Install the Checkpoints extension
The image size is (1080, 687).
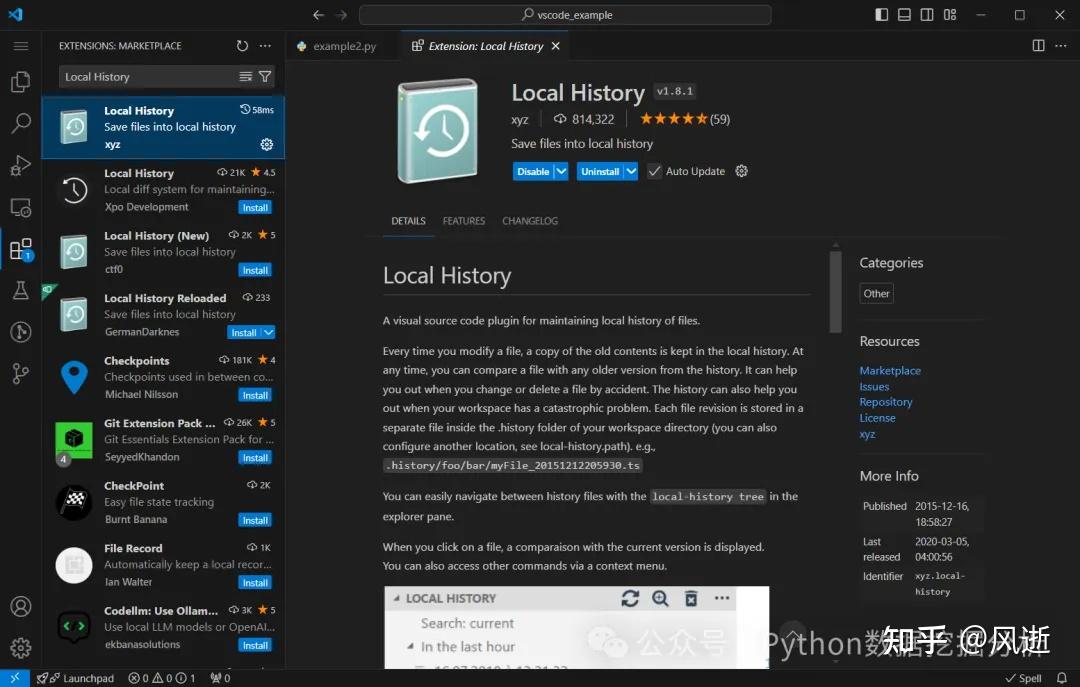point(255,396)
